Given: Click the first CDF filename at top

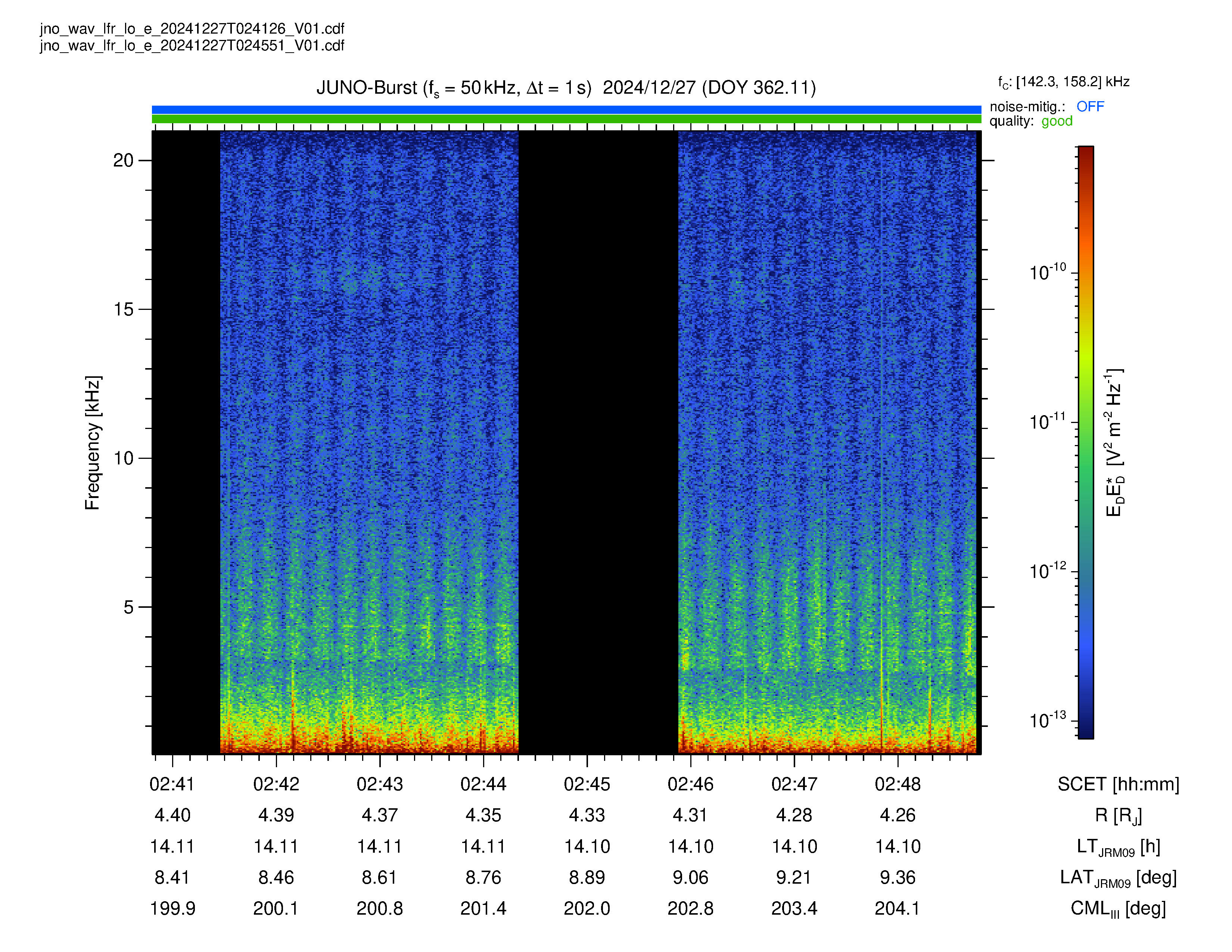Looking at the screenshot, I should click(192, 29).
